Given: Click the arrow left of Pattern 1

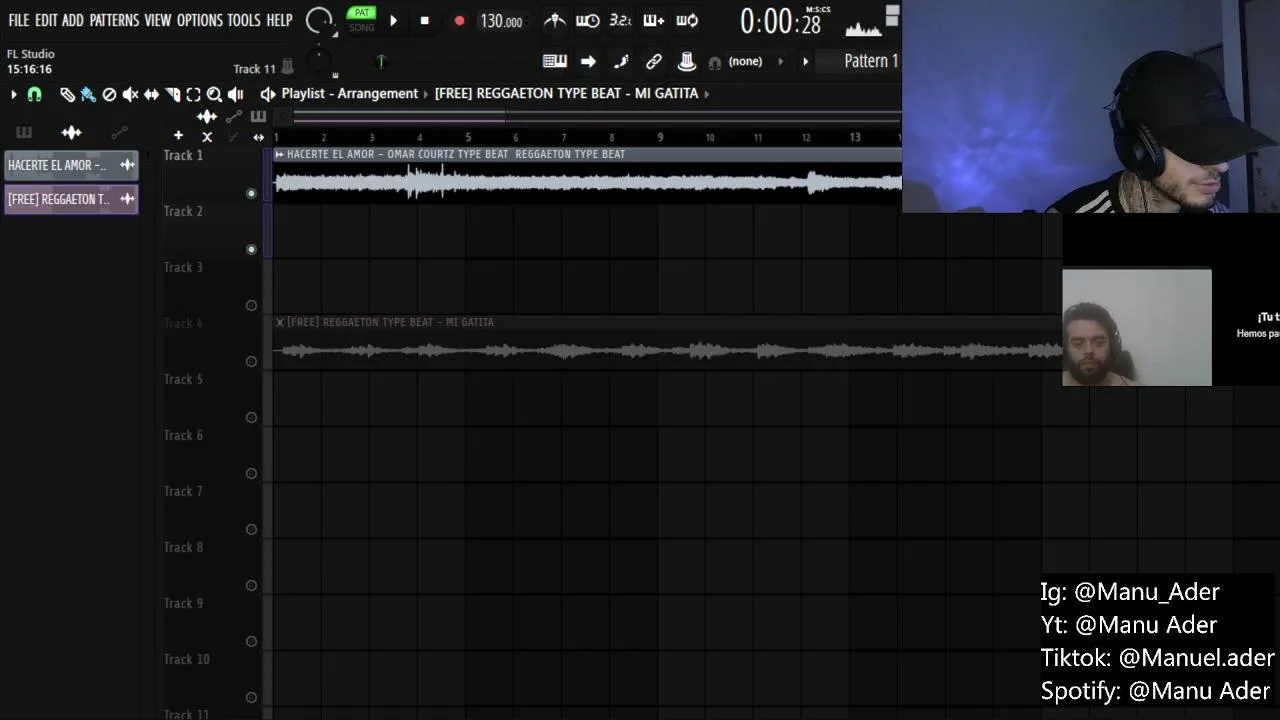Looking at the screenshot, I should [x=805, y=62].
